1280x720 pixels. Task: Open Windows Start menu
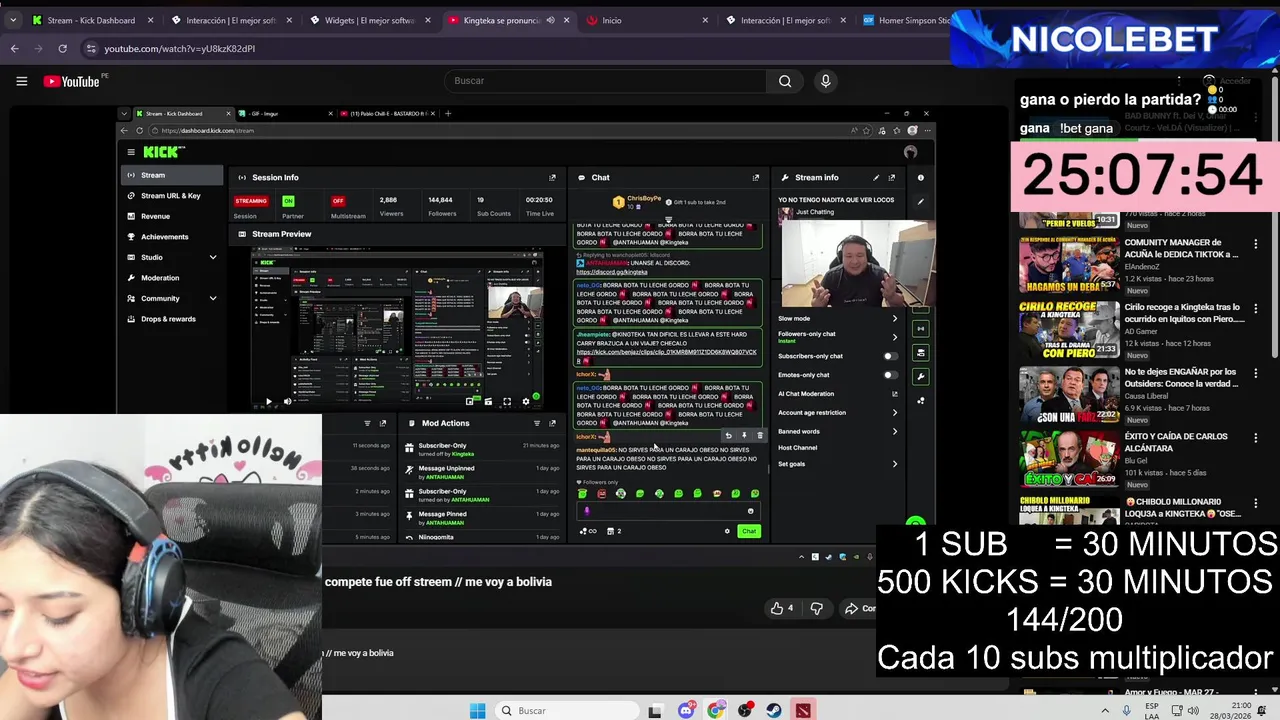pos(478,711)
